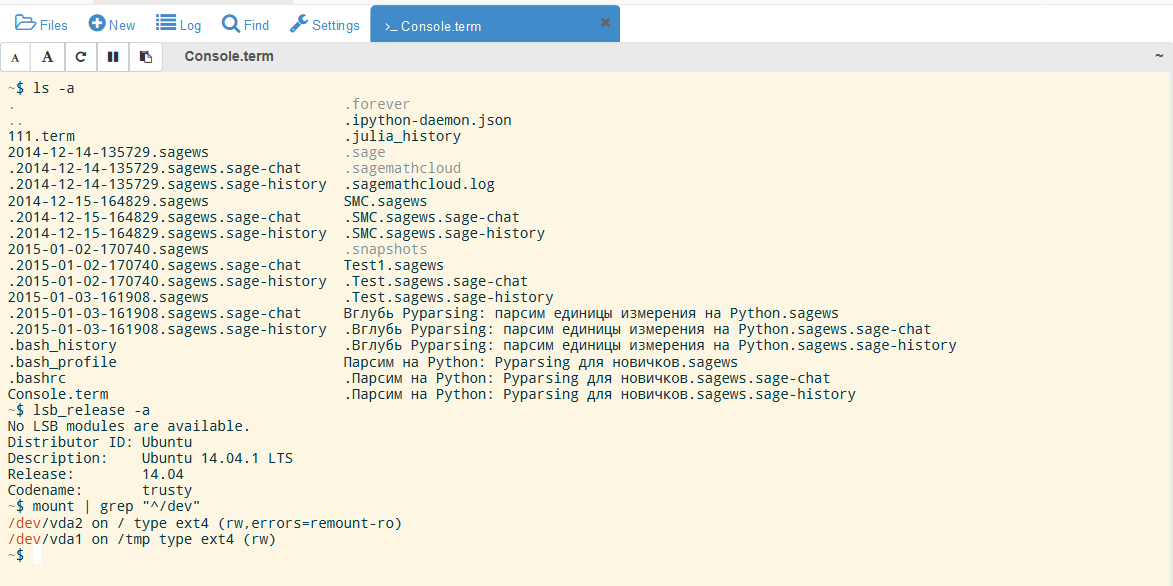
Task: Select the increase font size icon
Action: (47, 57)
